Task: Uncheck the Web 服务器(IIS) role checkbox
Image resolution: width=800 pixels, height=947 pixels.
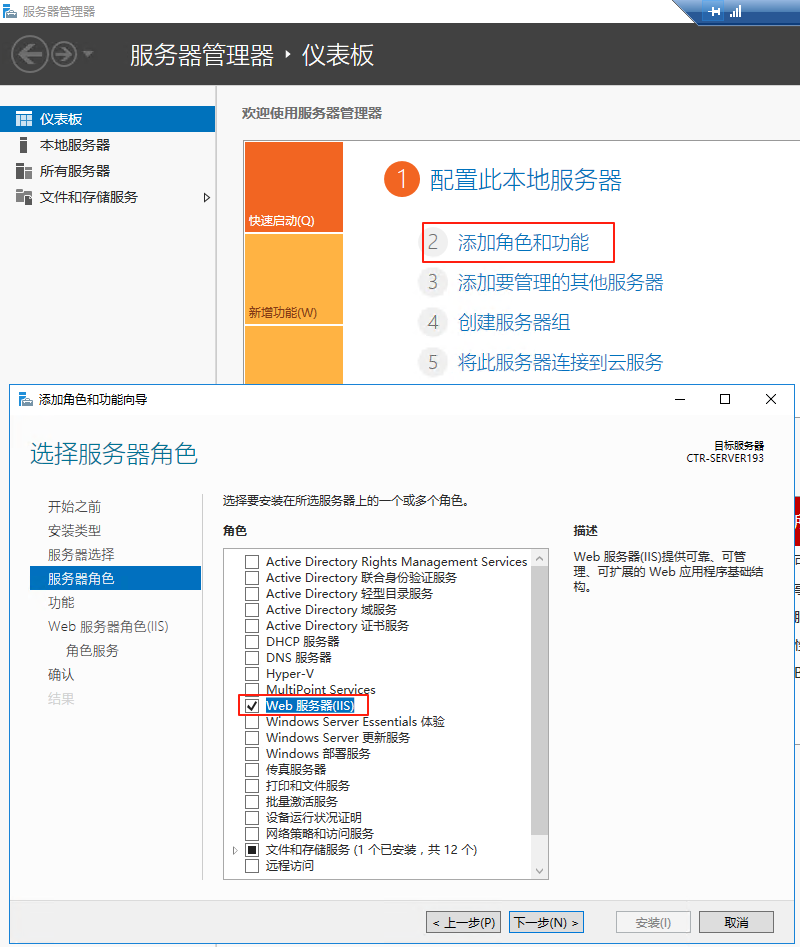Action: 252,706
